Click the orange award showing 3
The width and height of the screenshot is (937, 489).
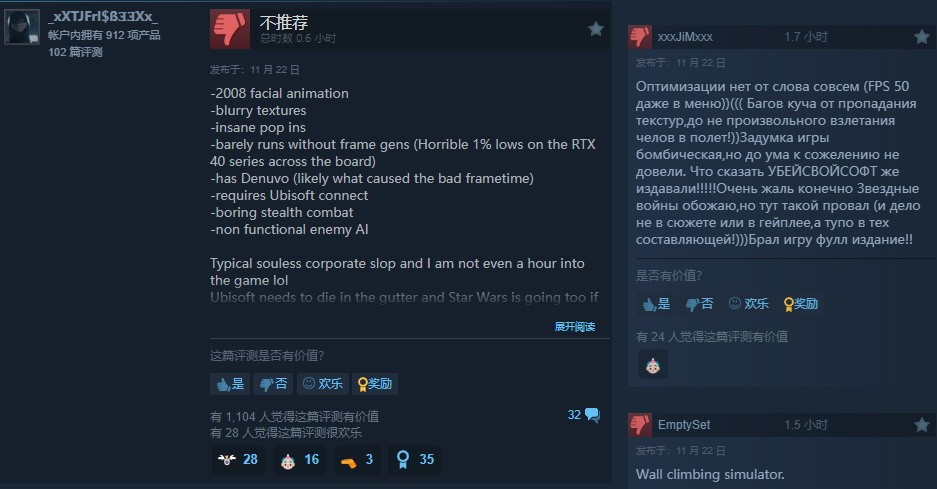357,459
